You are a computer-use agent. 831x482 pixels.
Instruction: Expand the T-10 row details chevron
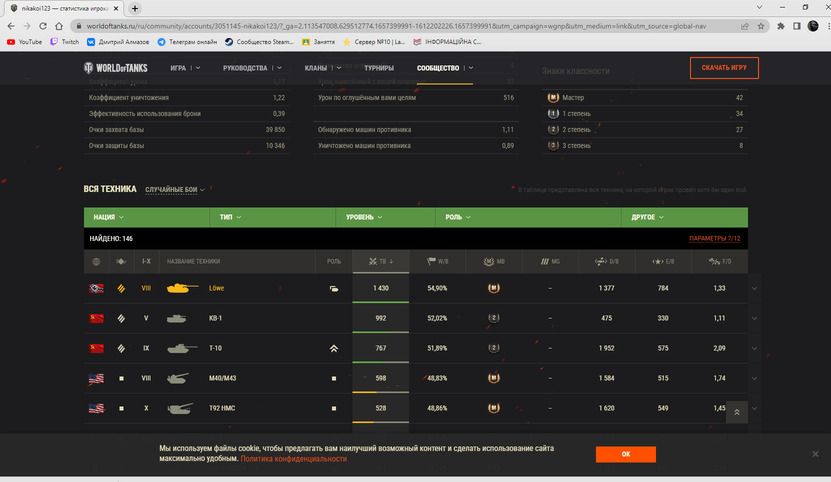754,348
